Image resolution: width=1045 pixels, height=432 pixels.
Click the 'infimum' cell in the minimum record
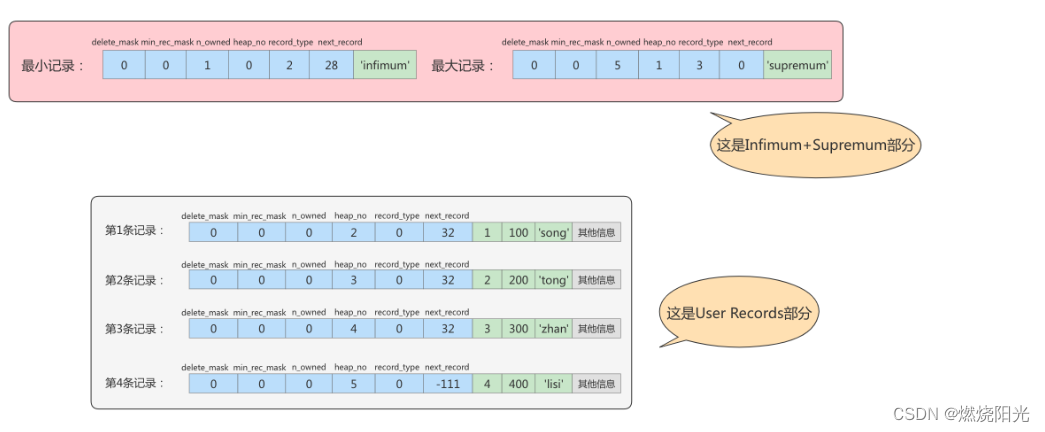[385, 65]
